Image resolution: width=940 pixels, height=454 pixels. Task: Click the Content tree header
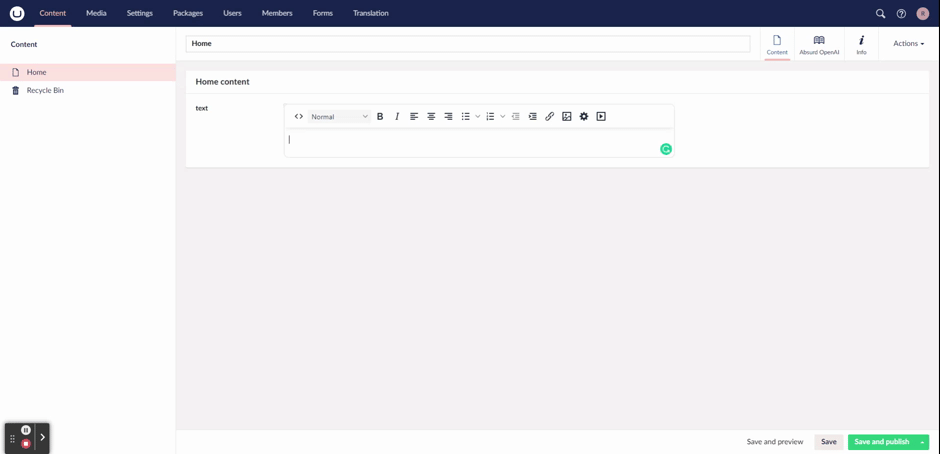tap(24, 44)
